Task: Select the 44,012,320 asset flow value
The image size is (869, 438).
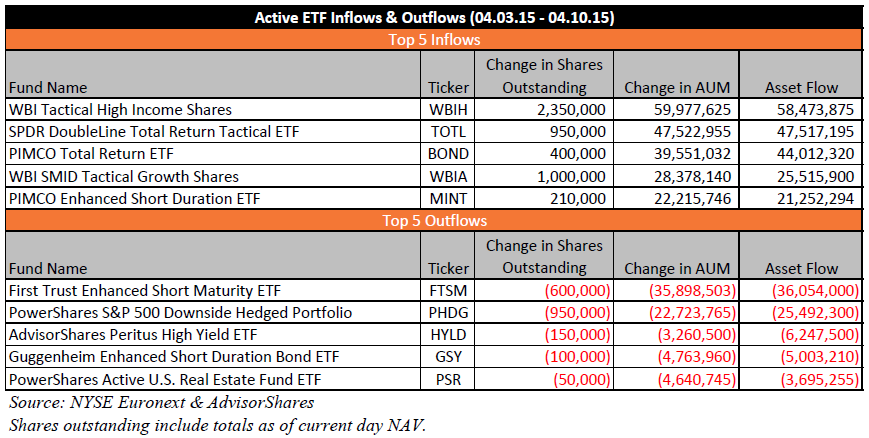Action: [806, 153]
